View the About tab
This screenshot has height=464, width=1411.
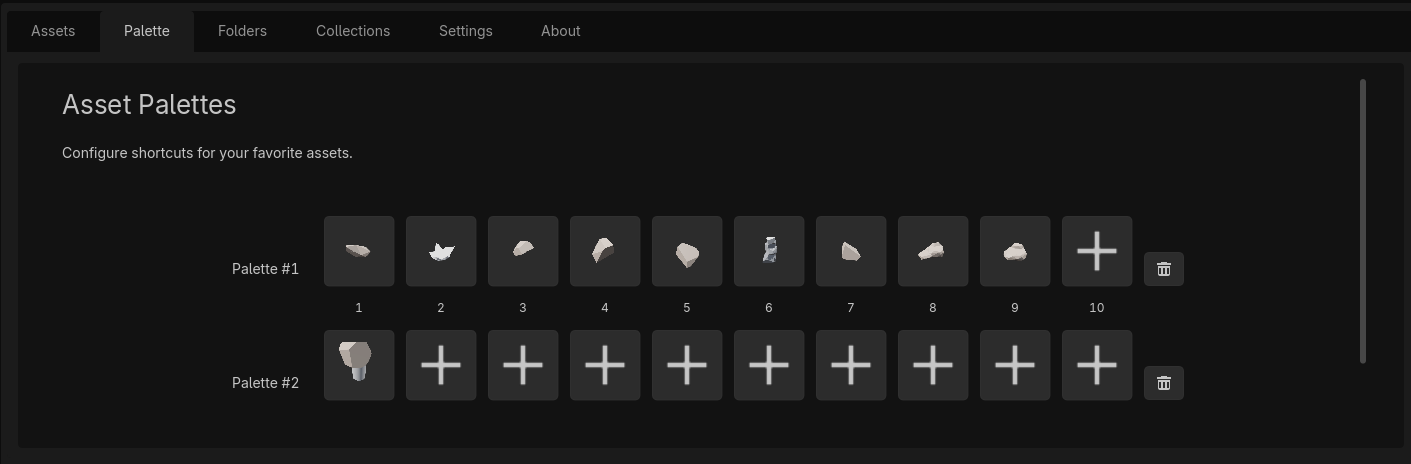[561, 31]
